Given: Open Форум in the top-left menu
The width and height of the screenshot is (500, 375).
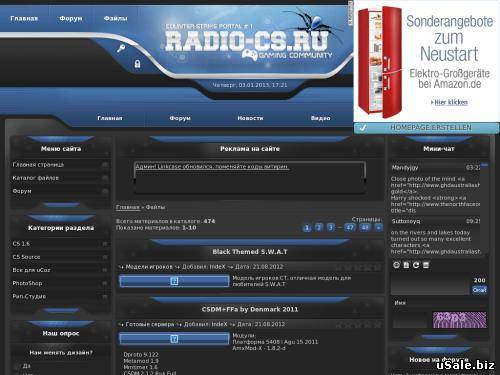Looking at the screenshot, I should click(71, 18).
